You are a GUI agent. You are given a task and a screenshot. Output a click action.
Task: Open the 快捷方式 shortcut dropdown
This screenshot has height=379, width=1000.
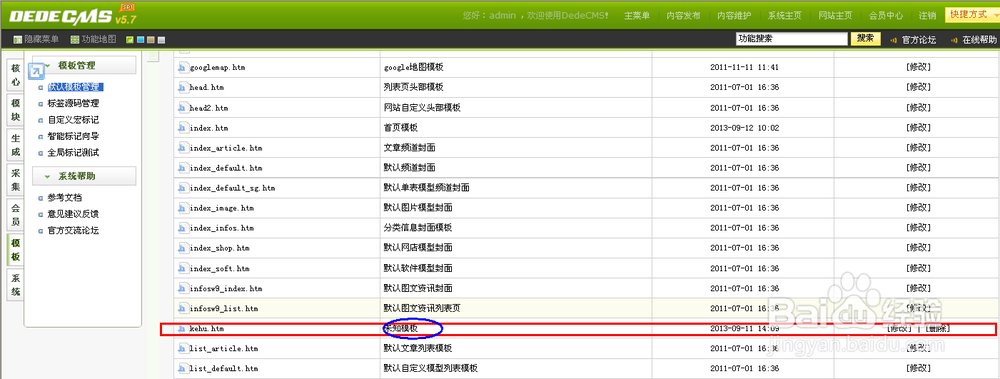(x=972, y=14)
